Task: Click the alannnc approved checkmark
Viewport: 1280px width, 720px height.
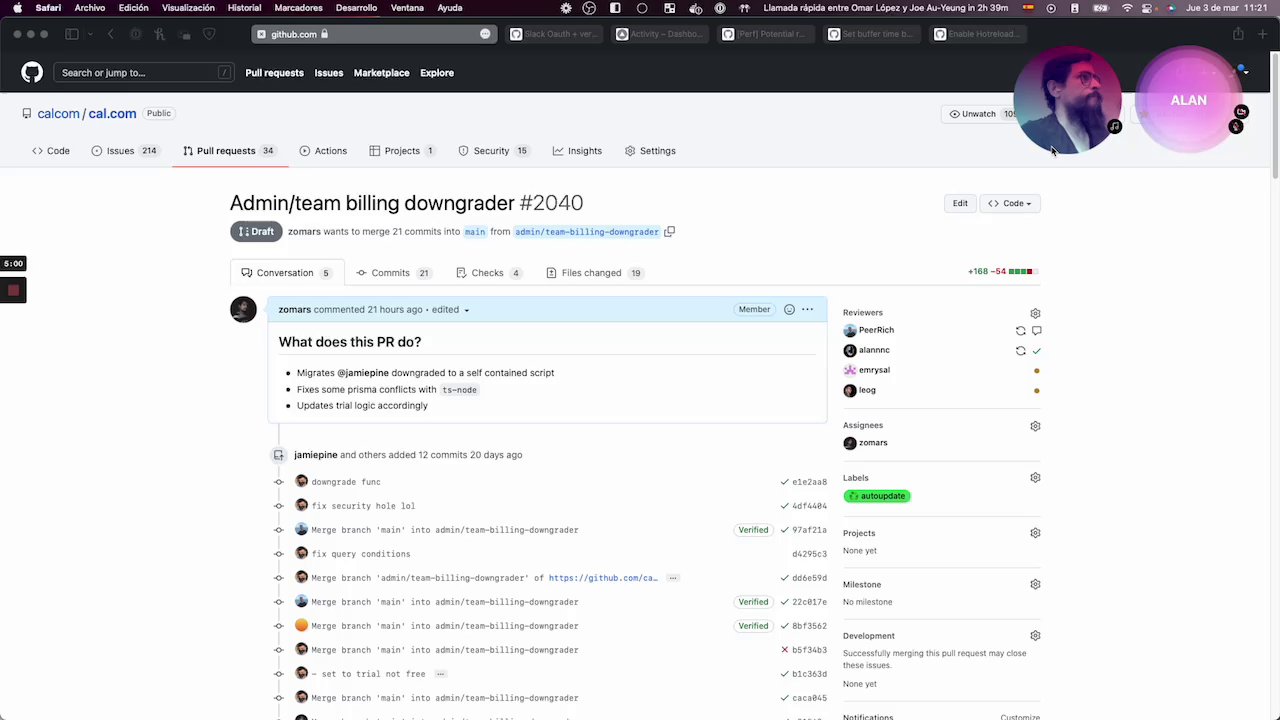Action: click(x=1036, y=351)
